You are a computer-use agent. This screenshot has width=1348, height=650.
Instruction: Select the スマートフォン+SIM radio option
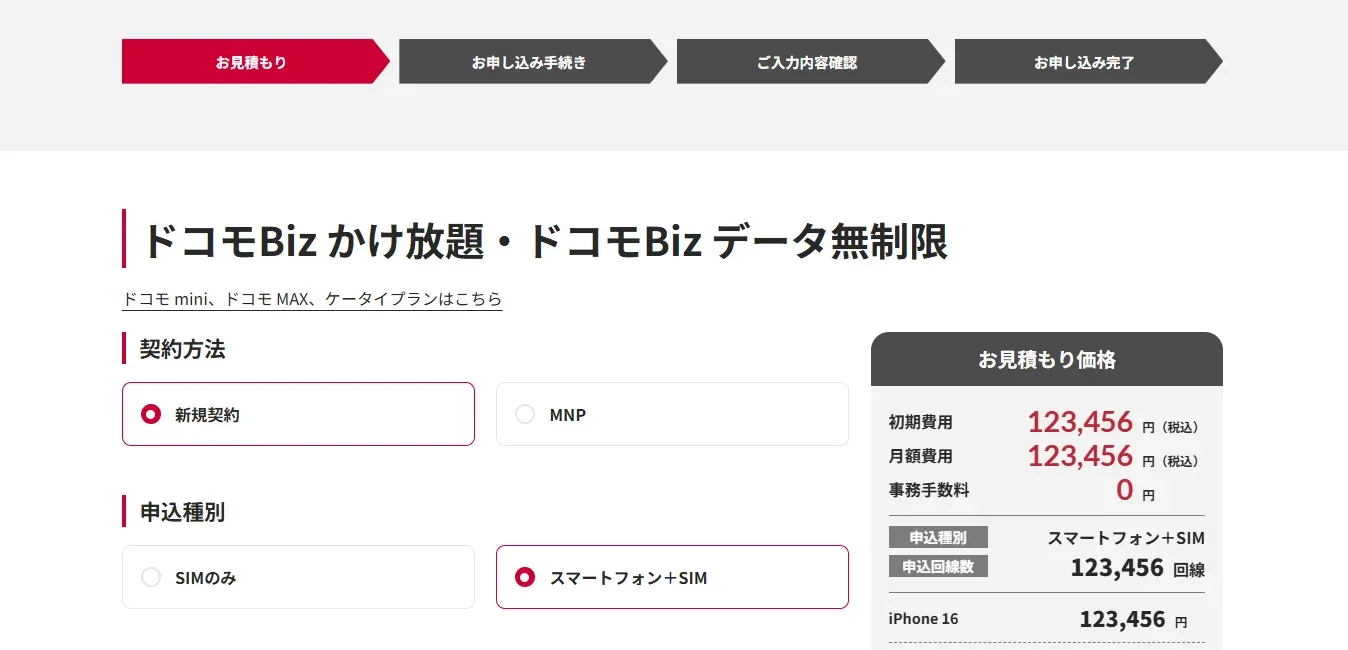pos(525,577)
